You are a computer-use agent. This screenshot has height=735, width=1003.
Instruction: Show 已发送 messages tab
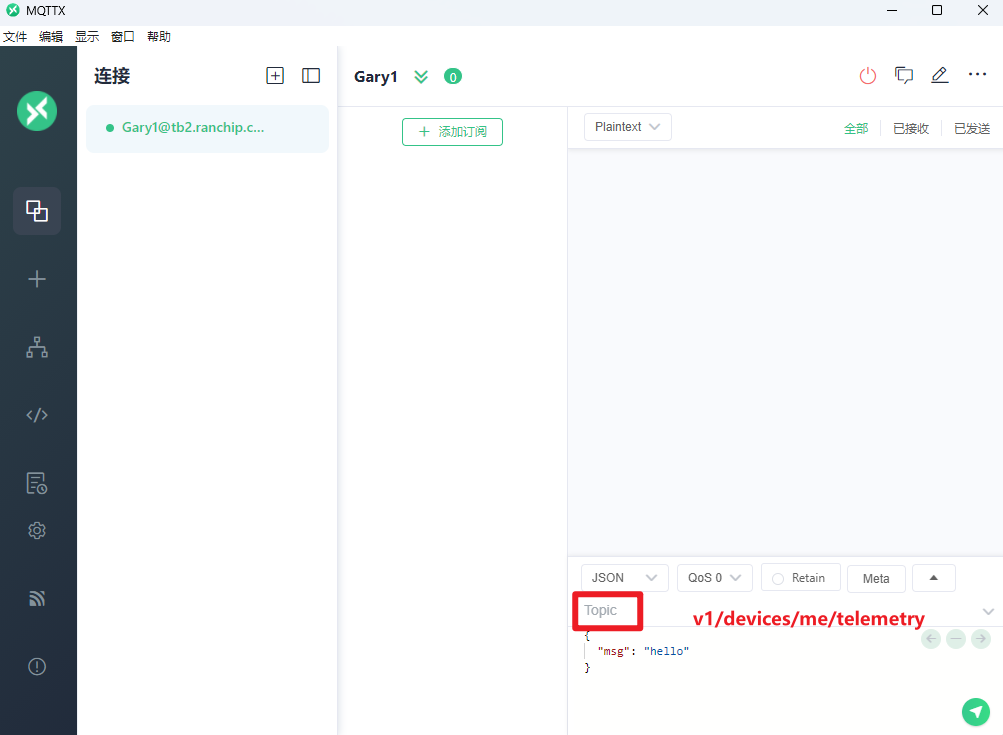coord(972,129)
